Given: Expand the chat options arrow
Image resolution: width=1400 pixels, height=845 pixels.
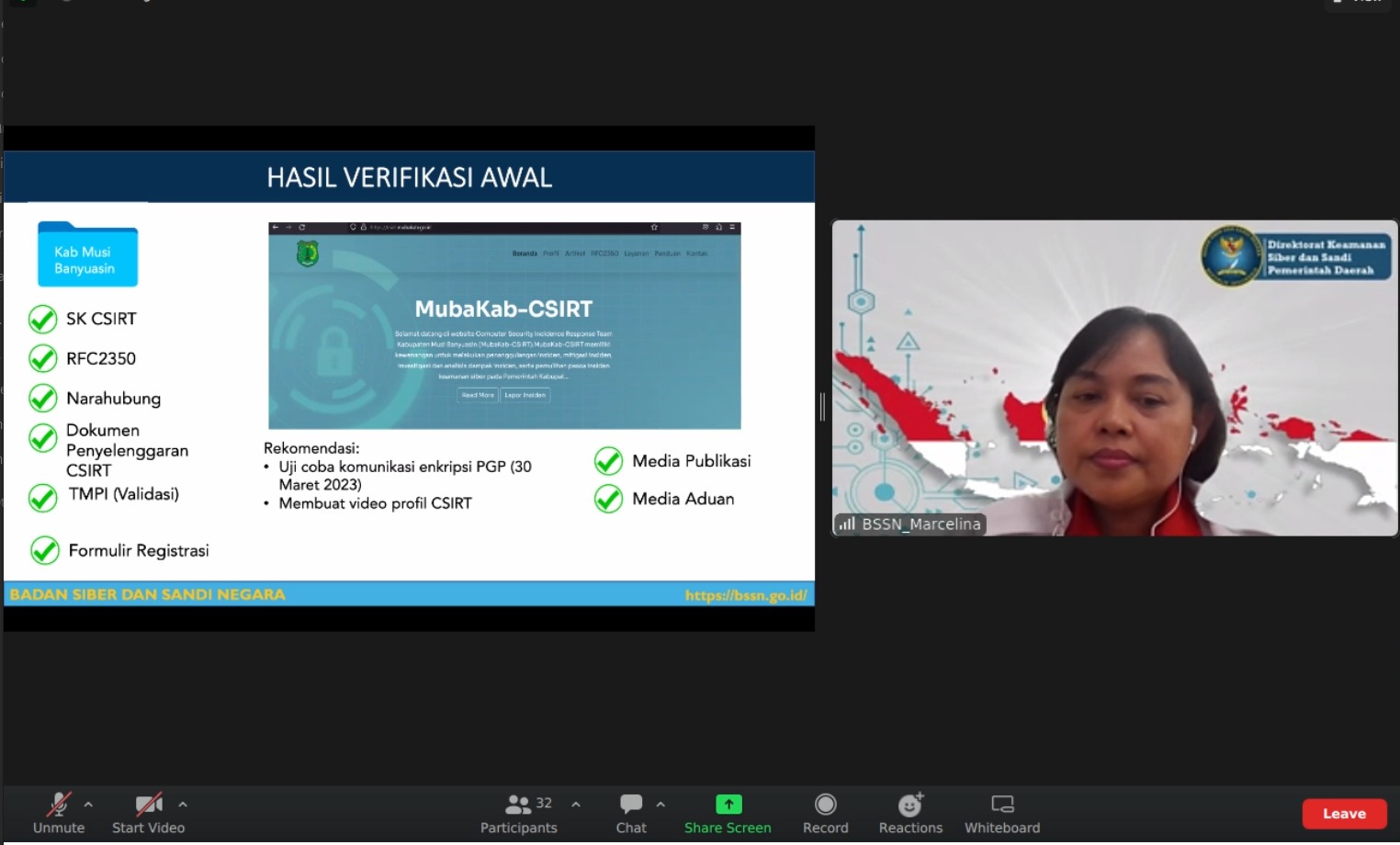Looking at the screenshot, I should [660, 805].
